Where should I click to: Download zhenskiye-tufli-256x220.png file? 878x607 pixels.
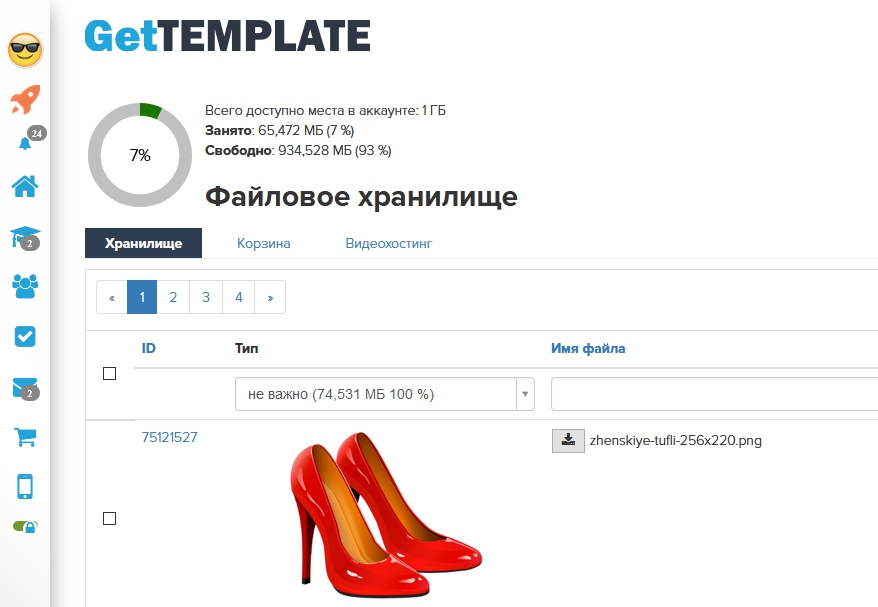568,441
